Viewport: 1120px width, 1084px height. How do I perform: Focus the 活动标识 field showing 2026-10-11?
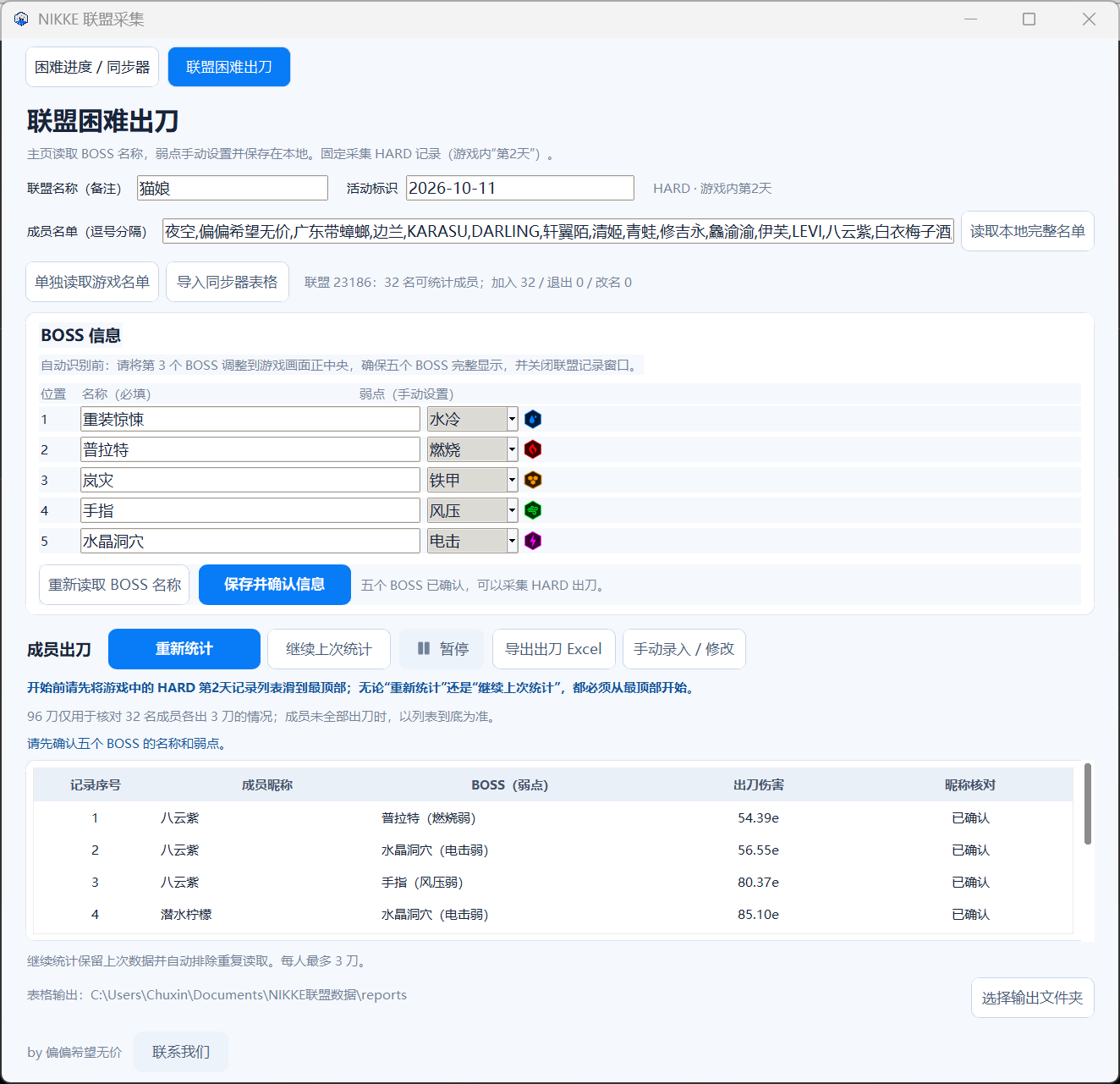click(x=520, y=188)
